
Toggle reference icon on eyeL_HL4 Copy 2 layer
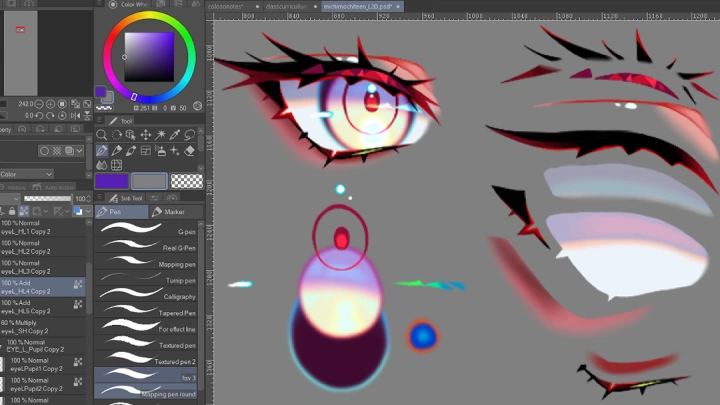point(78,285)
